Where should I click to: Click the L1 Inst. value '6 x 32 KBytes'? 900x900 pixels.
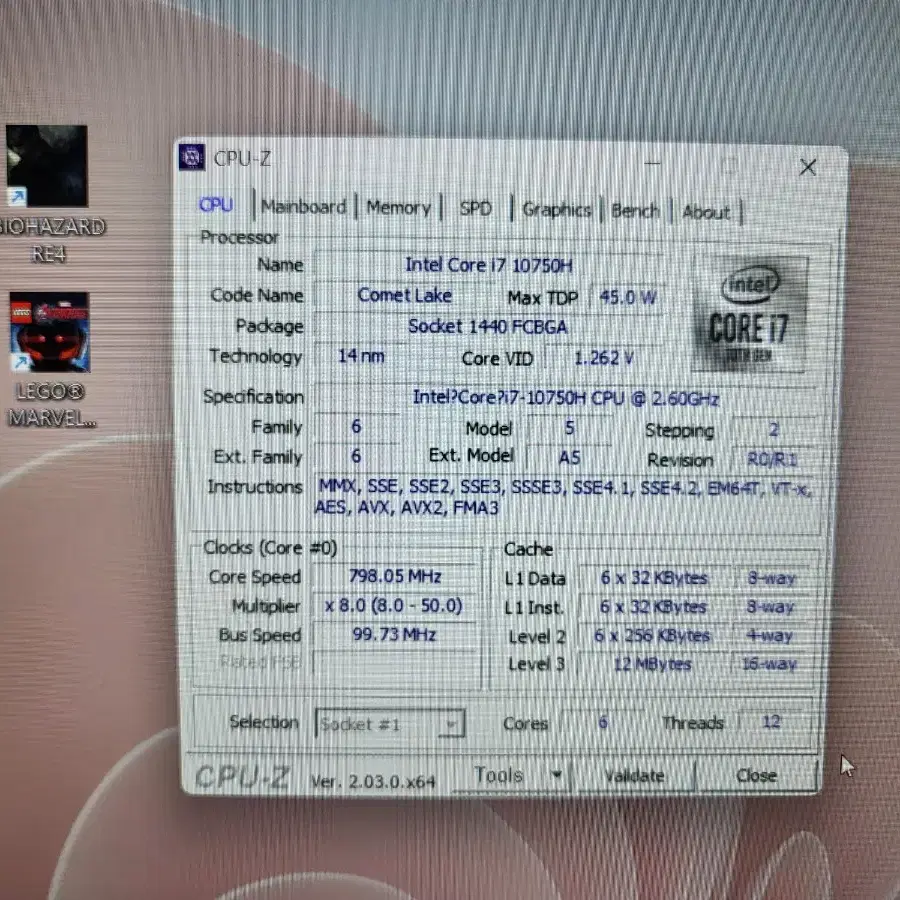coord(653,606)
